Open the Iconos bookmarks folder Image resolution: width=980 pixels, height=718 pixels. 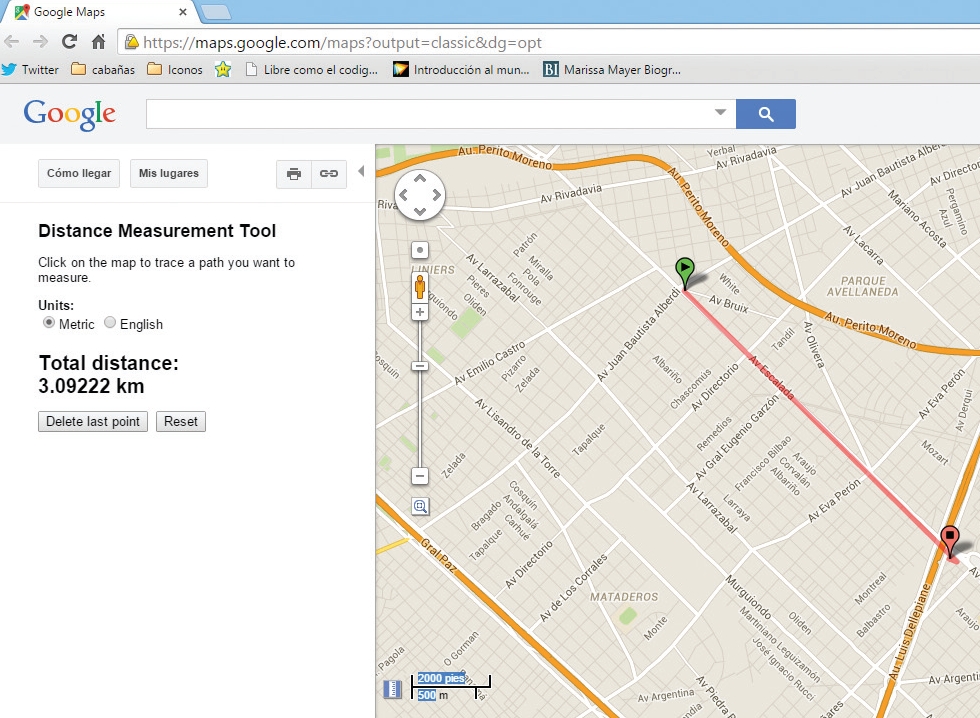click(175, 69)
